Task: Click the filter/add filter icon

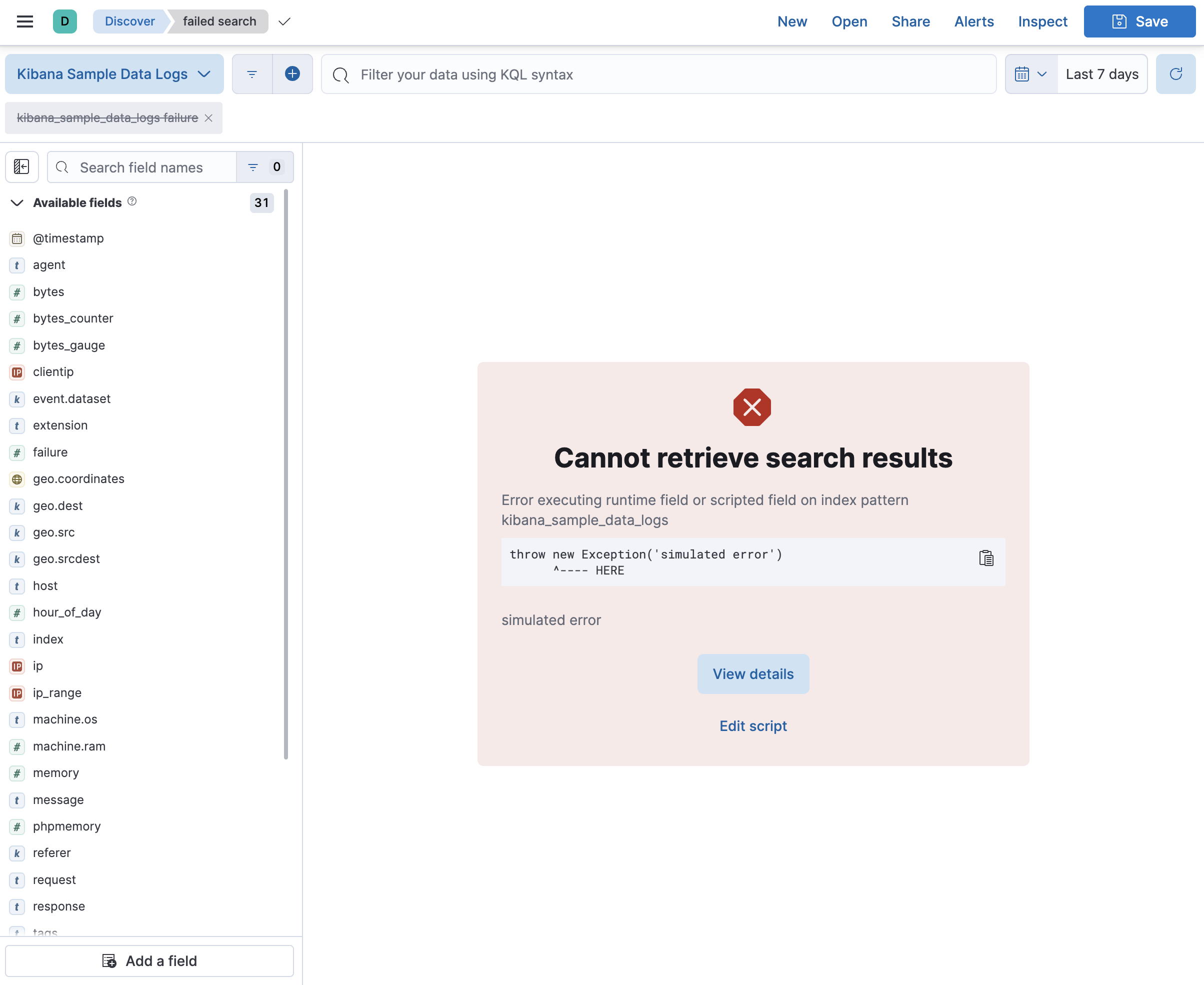Action: [293, 74]
